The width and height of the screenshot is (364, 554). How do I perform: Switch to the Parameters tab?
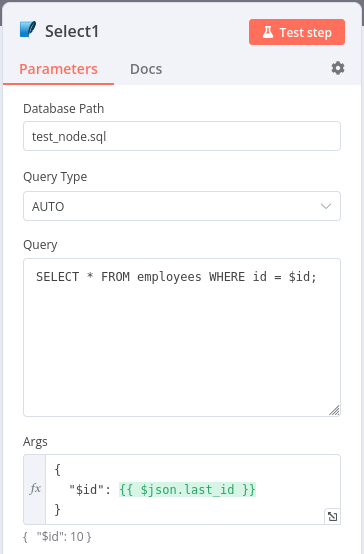point(58,69)
